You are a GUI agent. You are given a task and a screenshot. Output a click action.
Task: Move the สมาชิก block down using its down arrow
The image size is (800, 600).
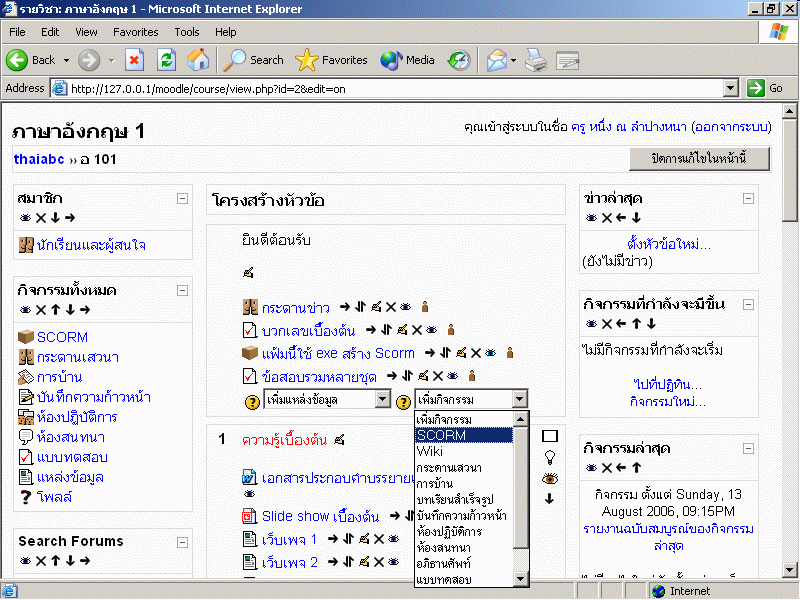[56, 218]
